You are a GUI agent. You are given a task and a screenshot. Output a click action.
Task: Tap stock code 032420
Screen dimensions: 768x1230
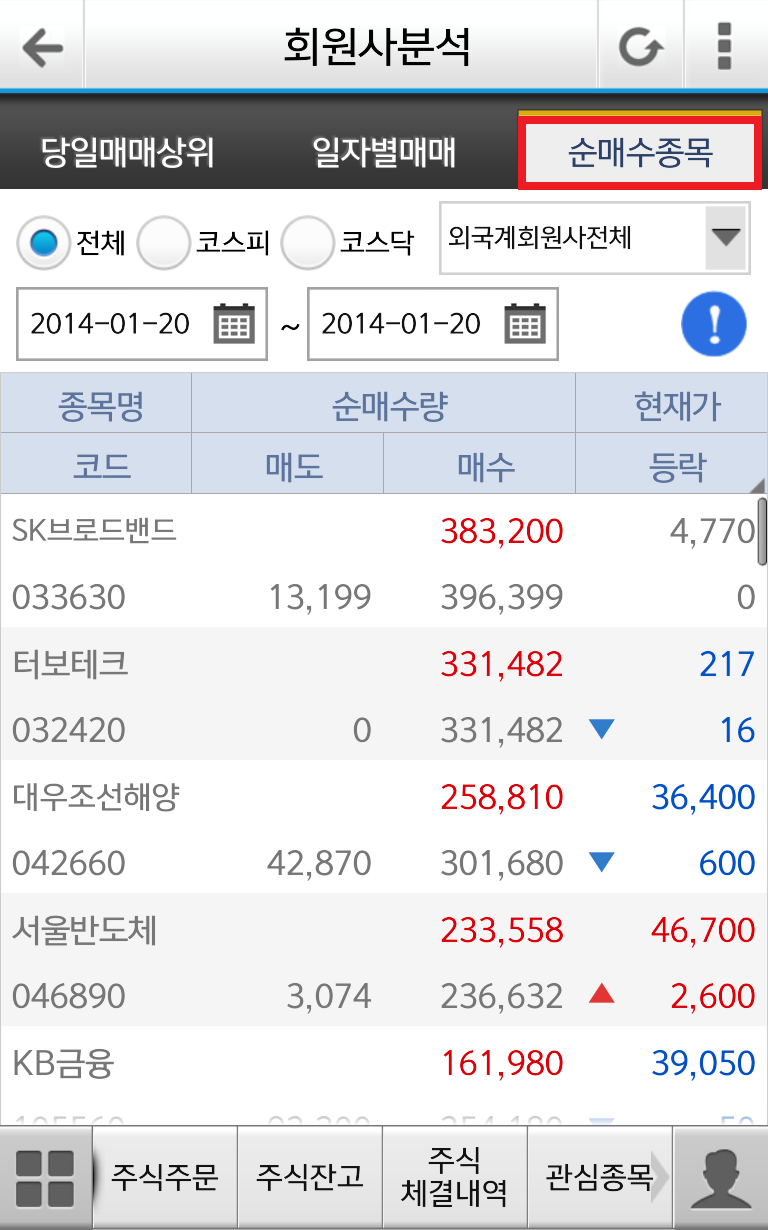(x=69, y=730)
